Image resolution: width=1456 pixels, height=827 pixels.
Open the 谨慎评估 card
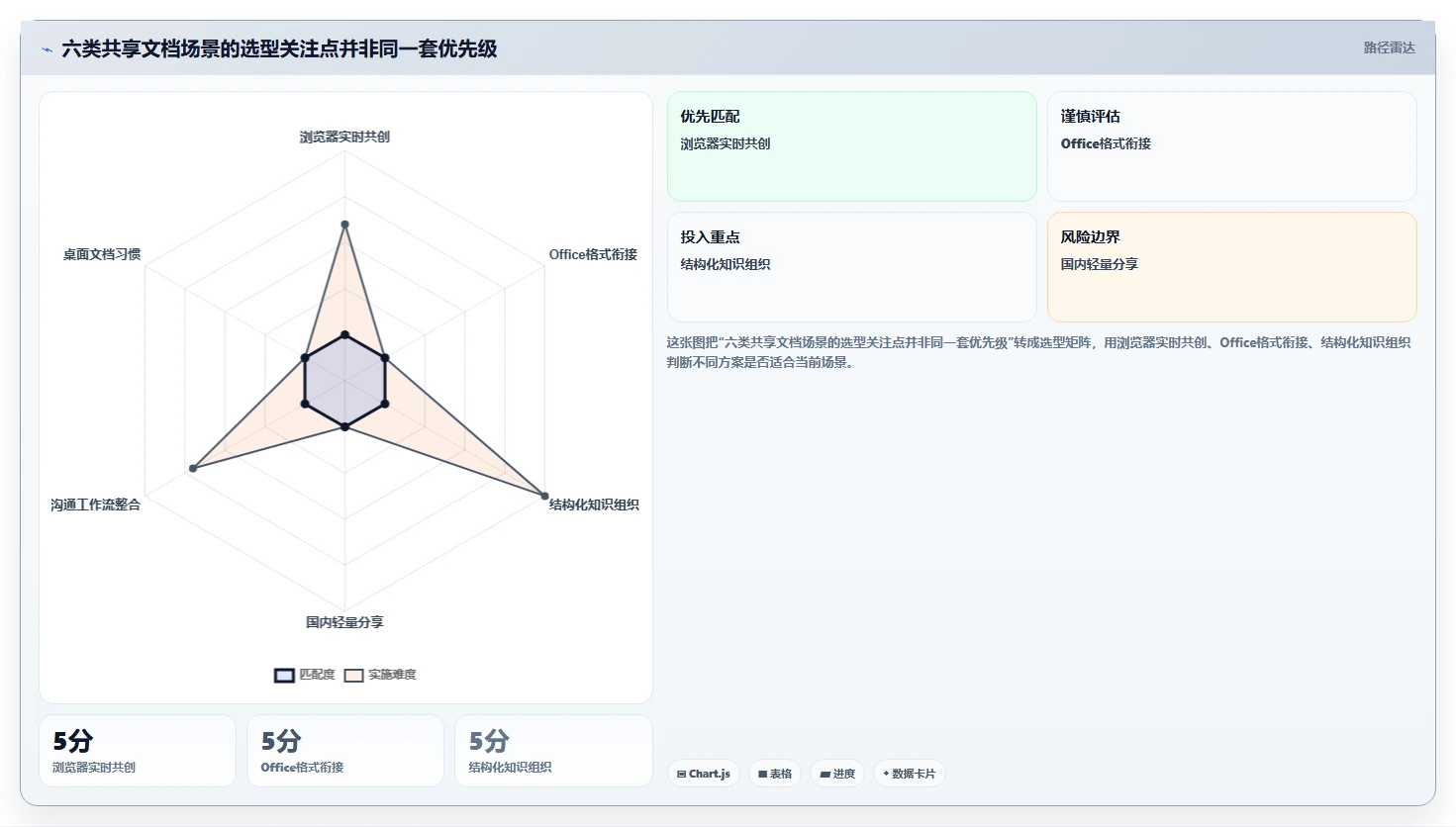tap(1232, 146)
